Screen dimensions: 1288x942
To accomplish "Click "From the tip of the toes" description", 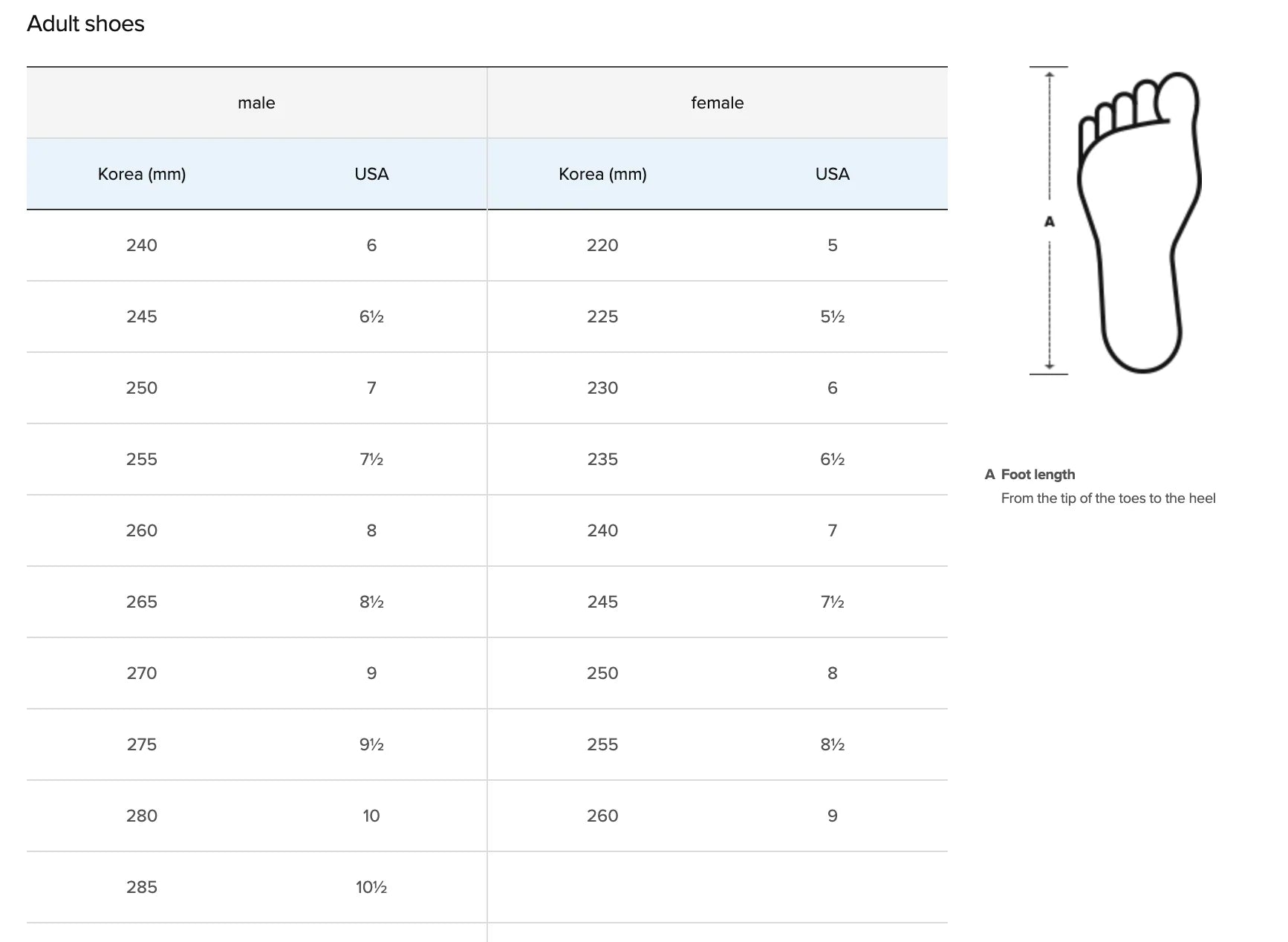I will pyautogui.click(x=1108, y=498).
